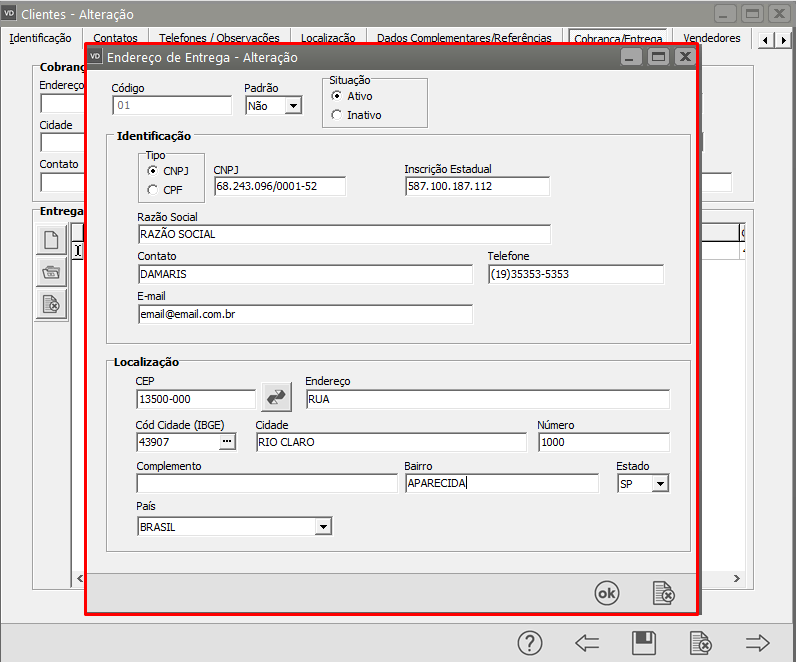Open help with the question mark icon
The image size is (796, 662).
(x=530, y=642)
